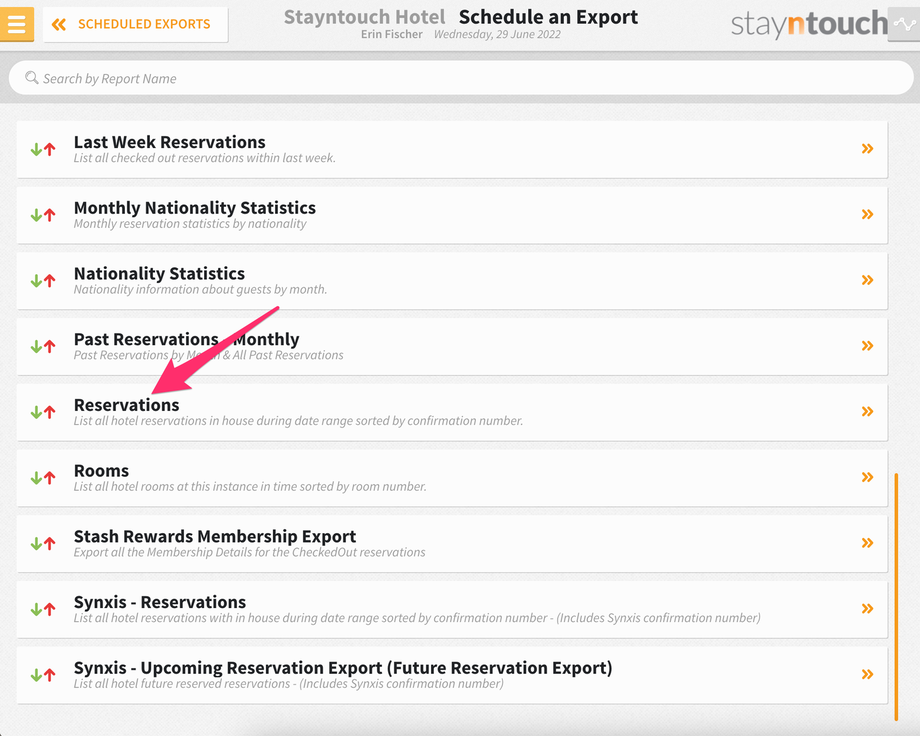Viewport: 920px width, 736px height.
Task: Click the Past Reservations Monthly export arrows icon
Action: [43, 347]
